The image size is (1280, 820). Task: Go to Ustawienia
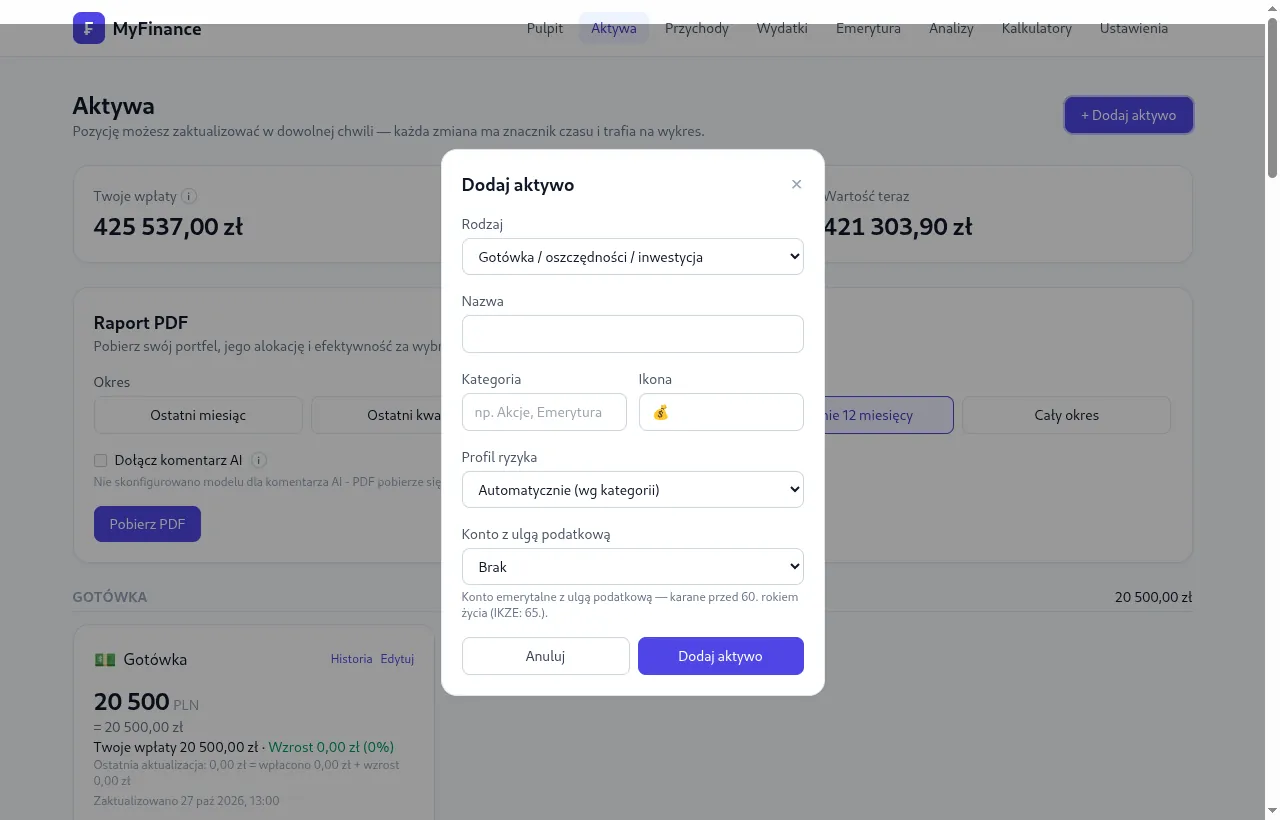coord(1134,28)
